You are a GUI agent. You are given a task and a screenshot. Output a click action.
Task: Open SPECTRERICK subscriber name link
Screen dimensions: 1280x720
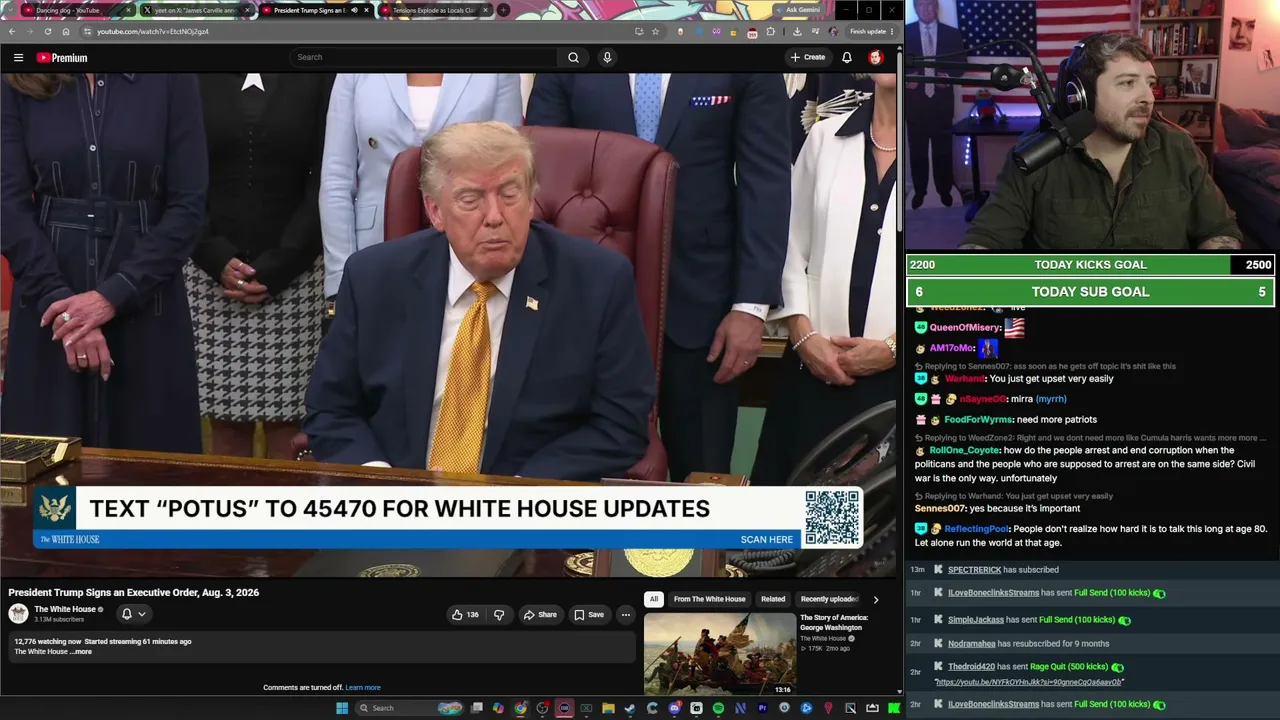974,570
